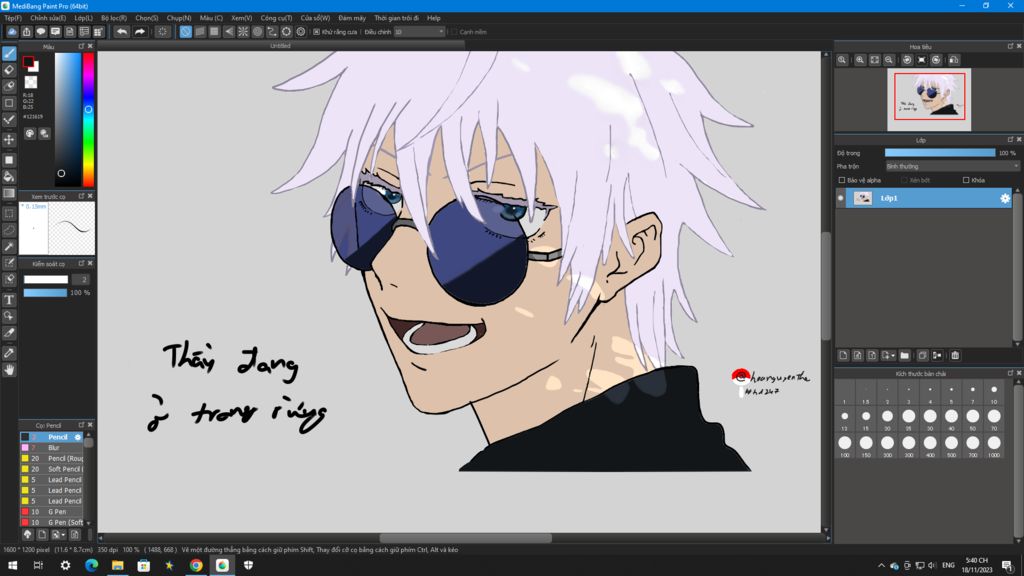Viewport: 1024px width, 576px height.
Task: Click the navigator preview thumbnail
Action: 929,99
